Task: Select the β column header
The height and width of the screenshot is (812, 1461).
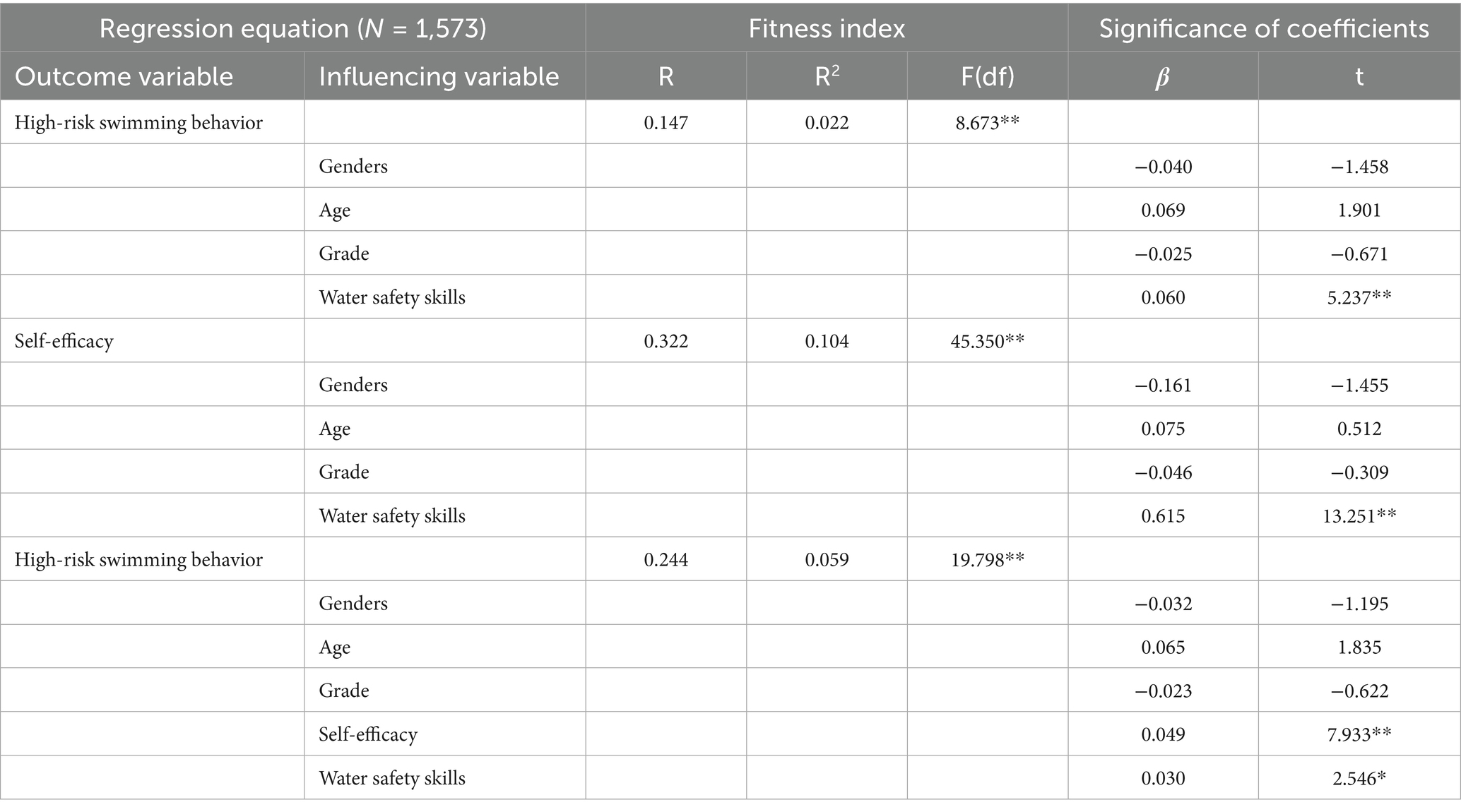Action: pos(1162,76)
